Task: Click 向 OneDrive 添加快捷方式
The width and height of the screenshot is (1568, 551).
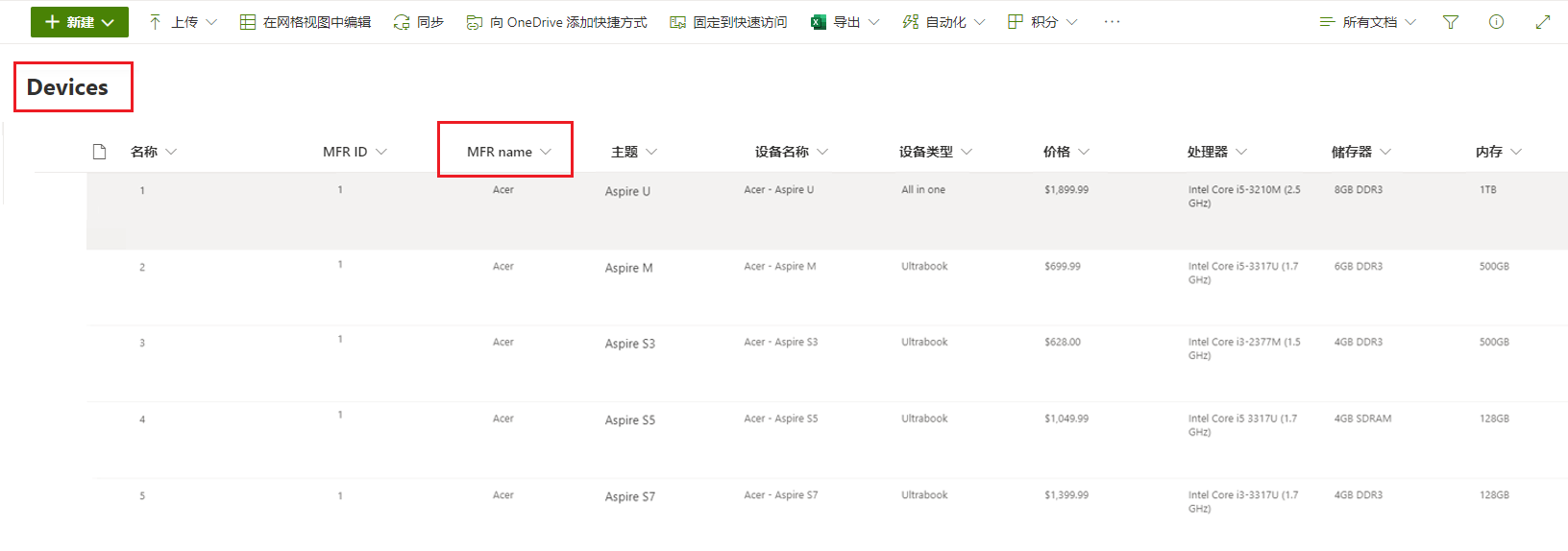Action: click(x=557, y=22)
